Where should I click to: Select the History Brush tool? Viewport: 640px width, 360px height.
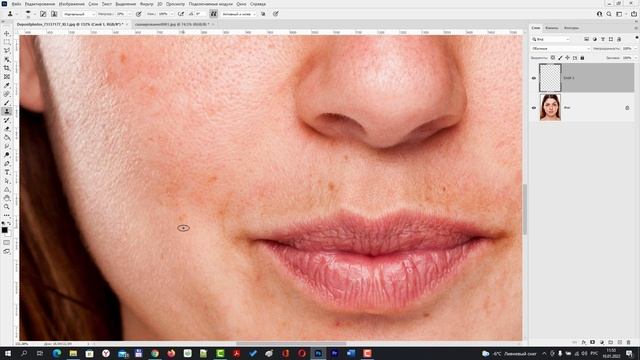7,120
